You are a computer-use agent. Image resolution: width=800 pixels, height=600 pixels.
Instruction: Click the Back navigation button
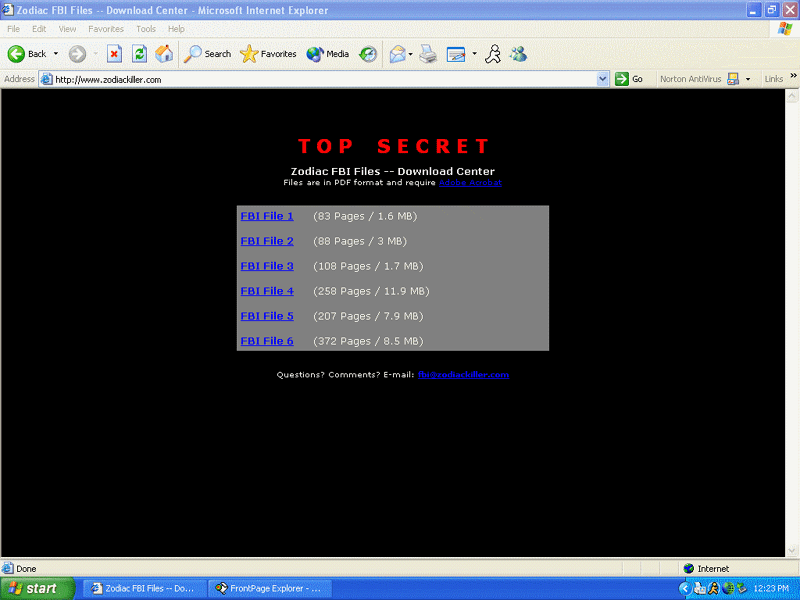point(27,54)
